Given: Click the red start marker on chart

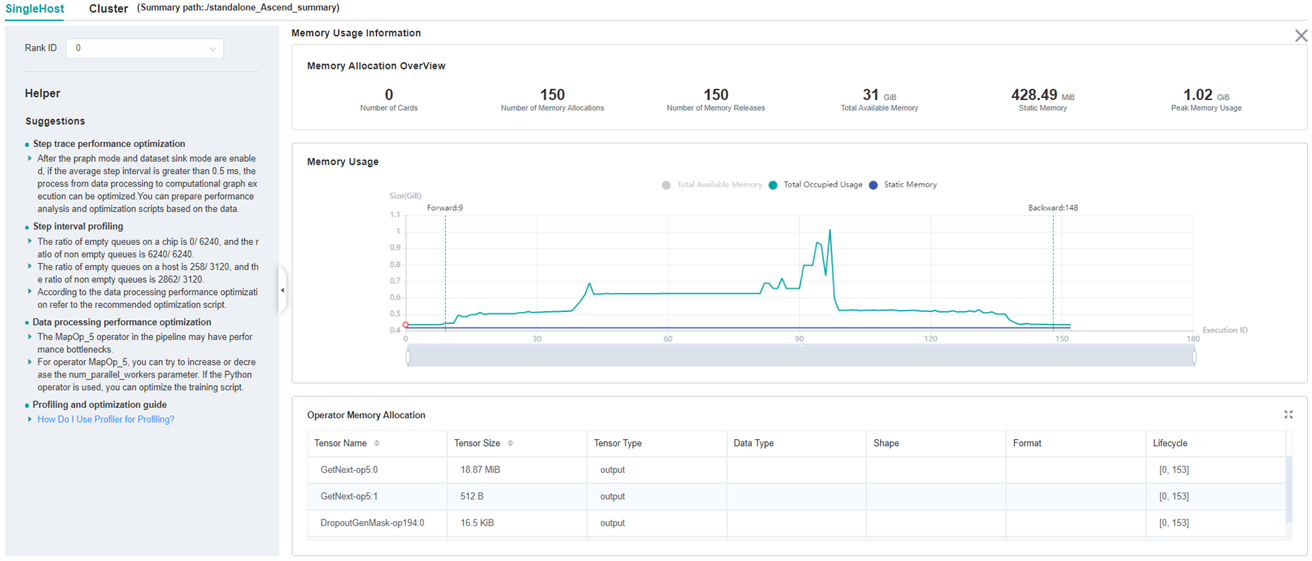Looking at the screenshot, I should pos(406,325).
